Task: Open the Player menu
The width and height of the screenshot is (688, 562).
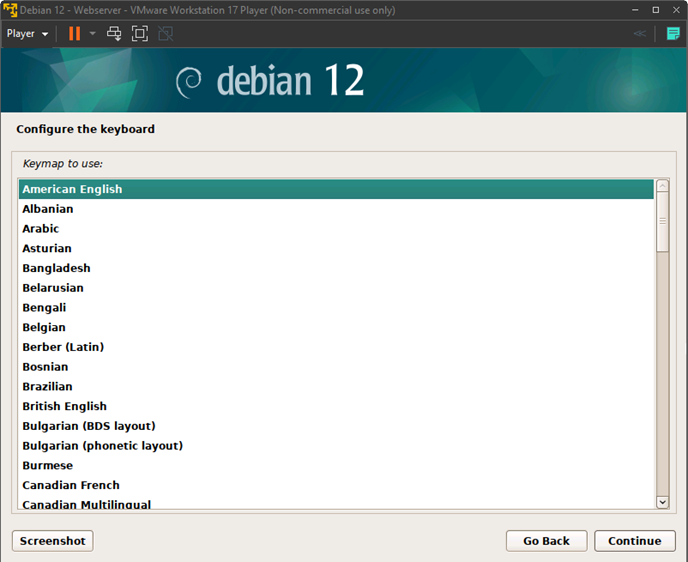Action: coord(27,33)
